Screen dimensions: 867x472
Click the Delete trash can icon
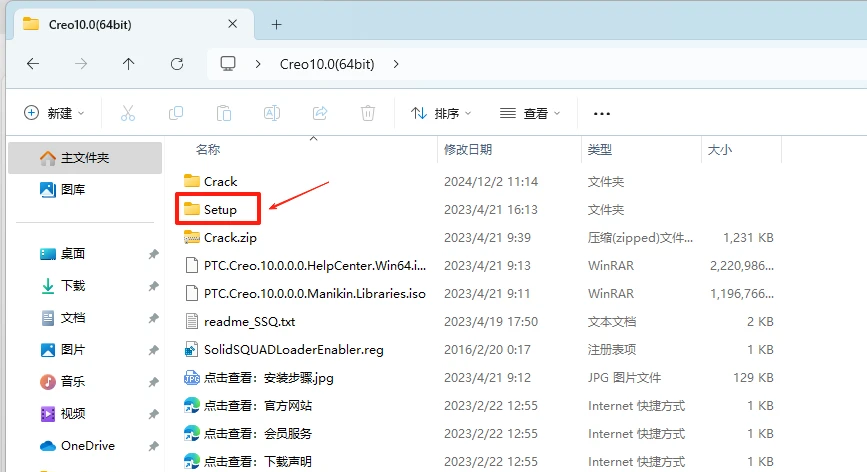coord(368,113)
